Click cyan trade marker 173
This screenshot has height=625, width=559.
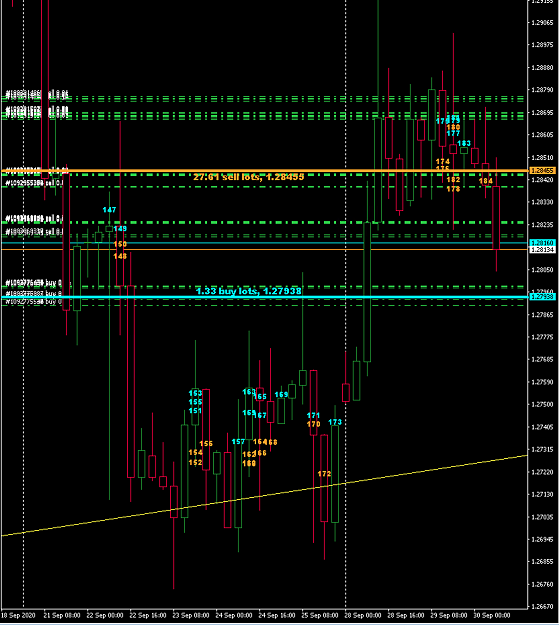tap(335, 422)
